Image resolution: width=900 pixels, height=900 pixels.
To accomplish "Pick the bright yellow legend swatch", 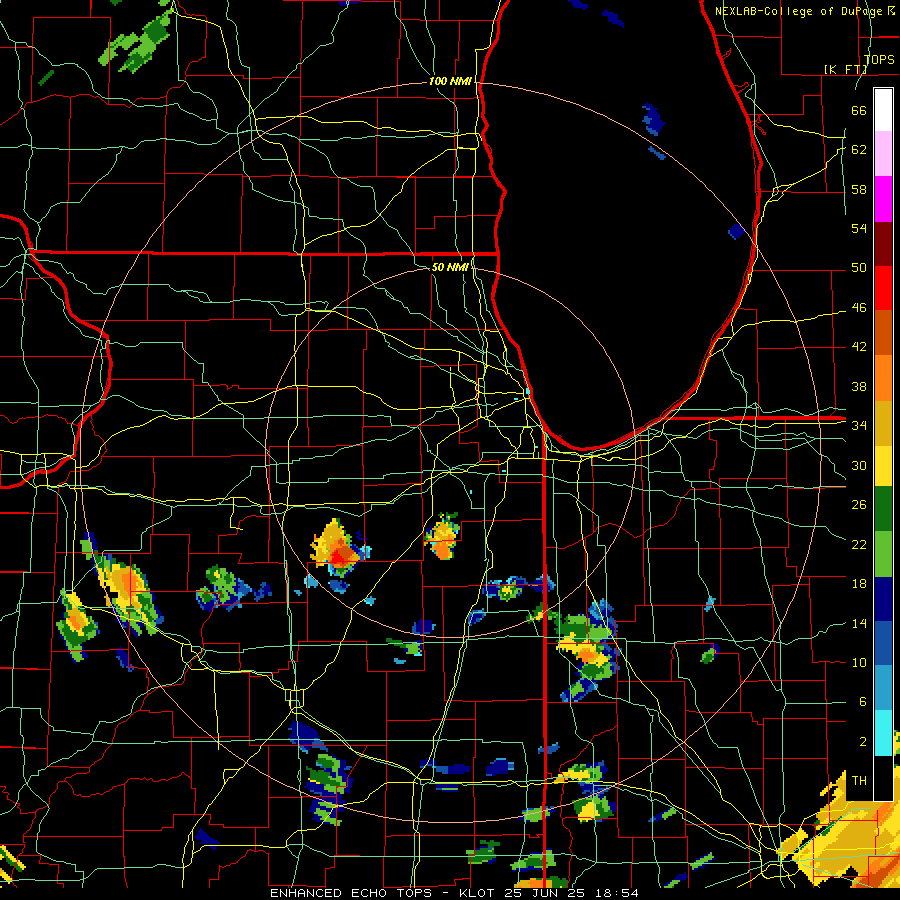I will pyautogui.click(x=883, y=466).
